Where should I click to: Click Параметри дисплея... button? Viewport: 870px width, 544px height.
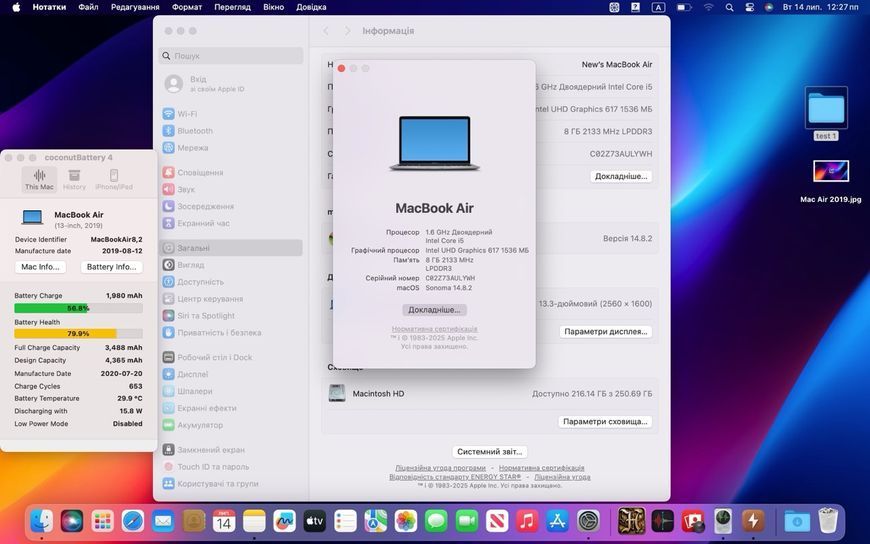pos(606,331)
